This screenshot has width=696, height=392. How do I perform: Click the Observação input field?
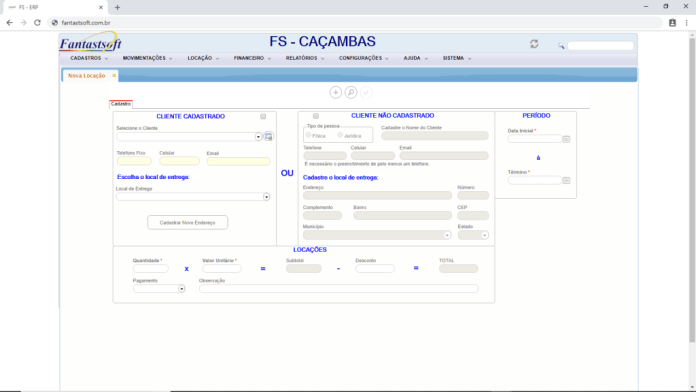(339, 289)
